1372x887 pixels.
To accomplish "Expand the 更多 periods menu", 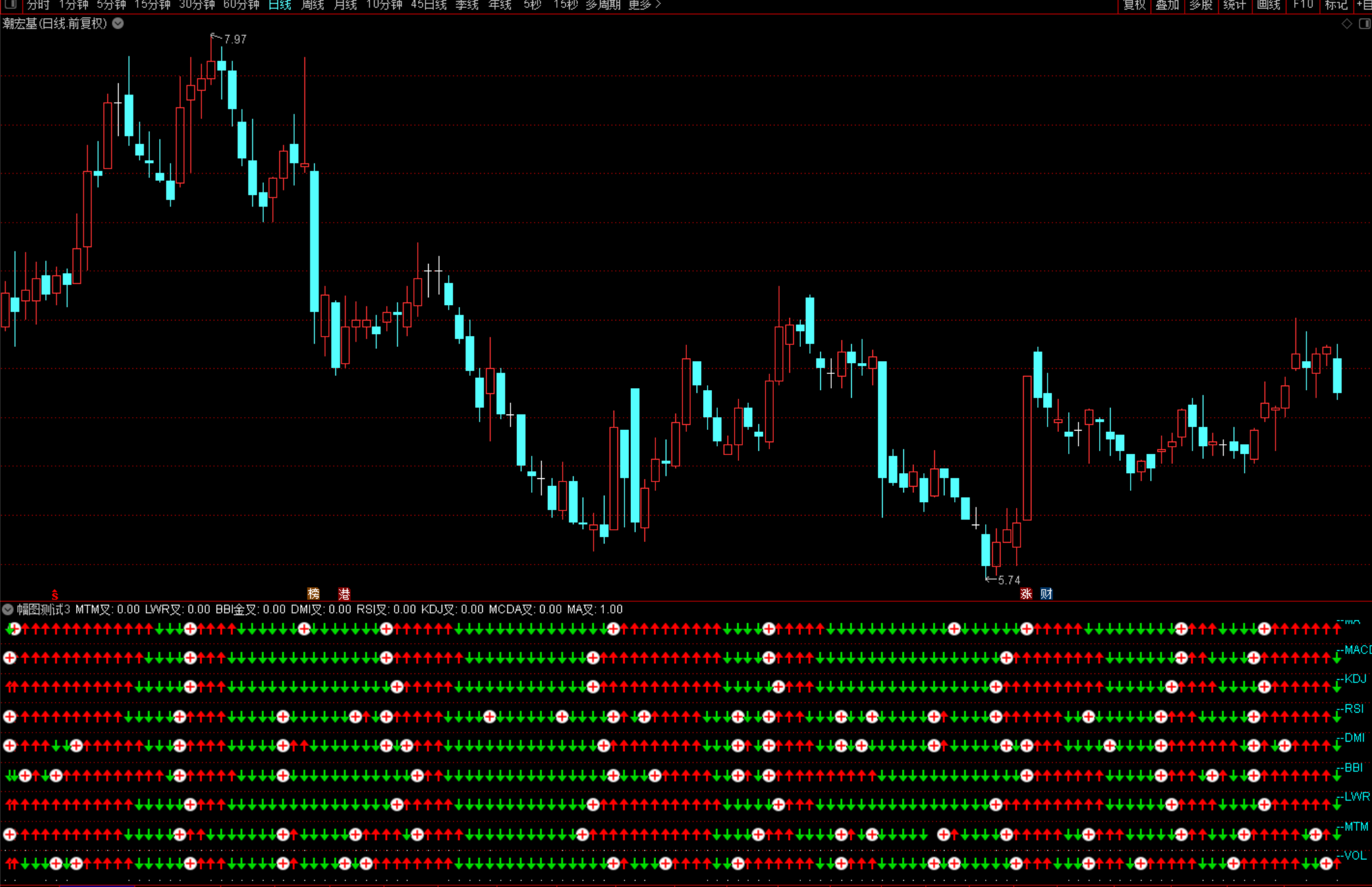I will click(644, 5).
